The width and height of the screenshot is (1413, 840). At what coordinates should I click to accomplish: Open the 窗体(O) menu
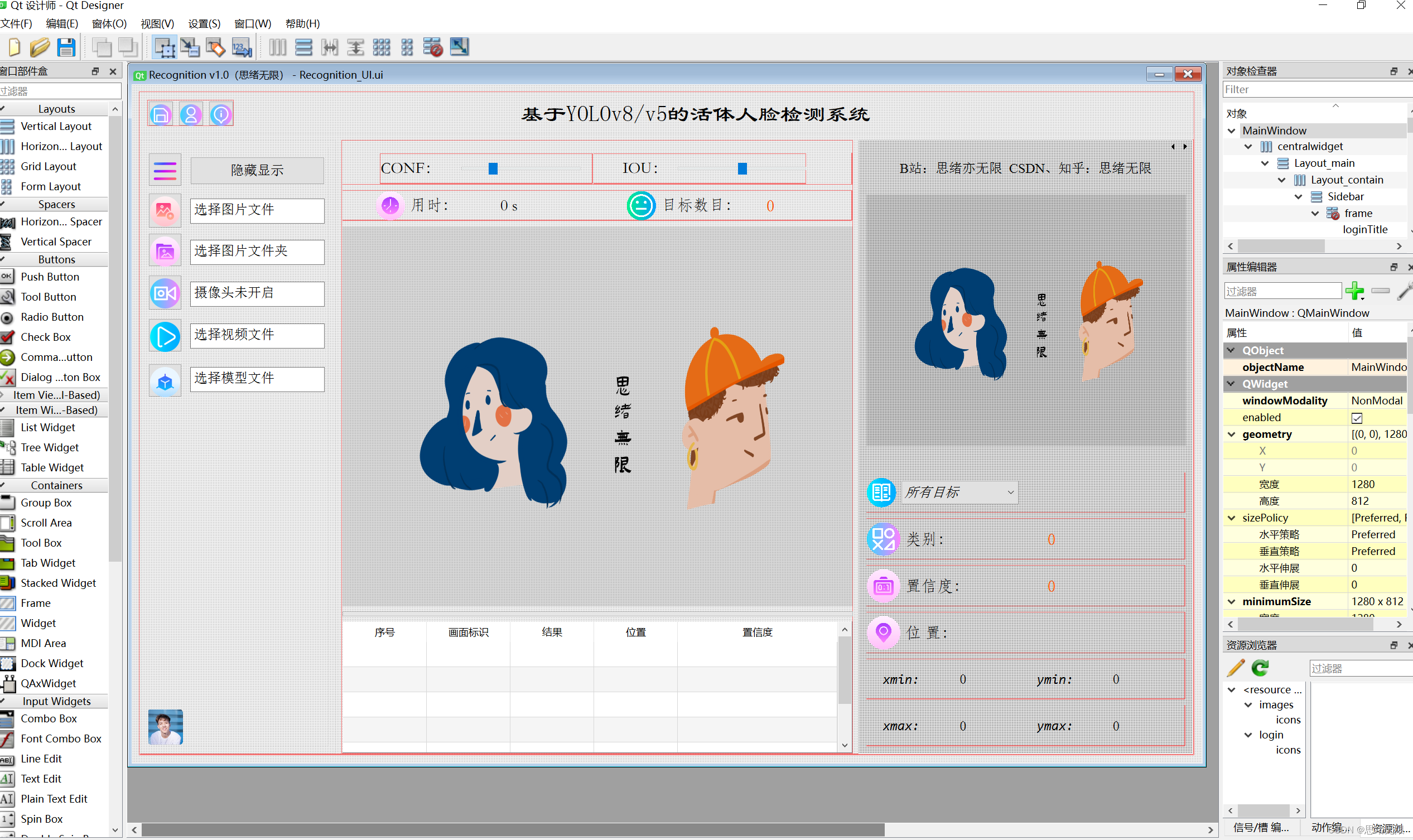point(109,24)
